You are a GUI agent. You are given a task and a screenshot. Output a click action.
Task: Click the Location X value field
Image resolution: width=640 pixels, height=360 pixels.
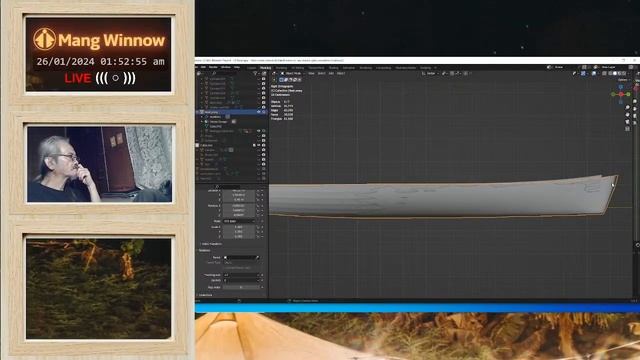pos(239,190)
